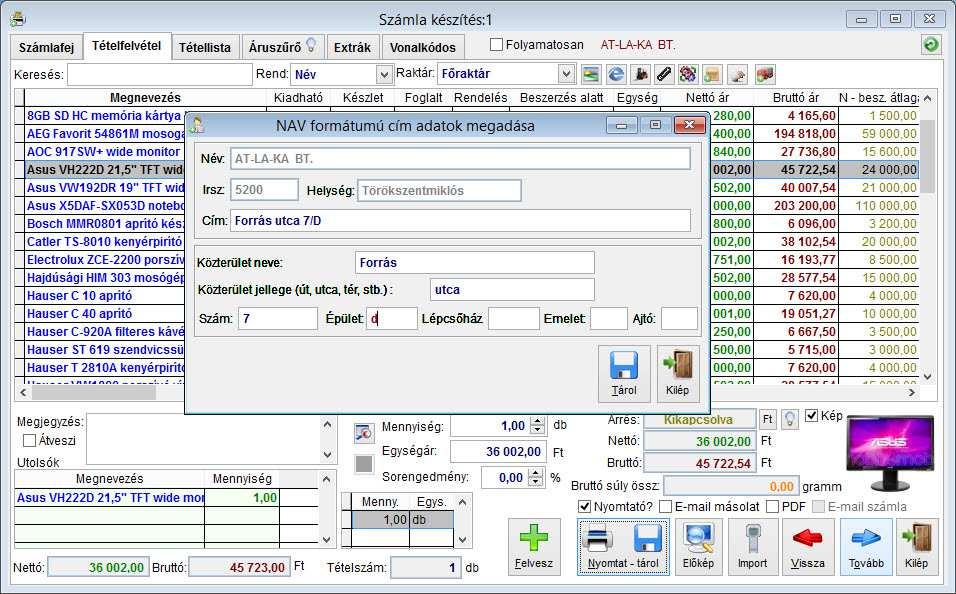Click the red boxes with plus icon

point(765,74)
